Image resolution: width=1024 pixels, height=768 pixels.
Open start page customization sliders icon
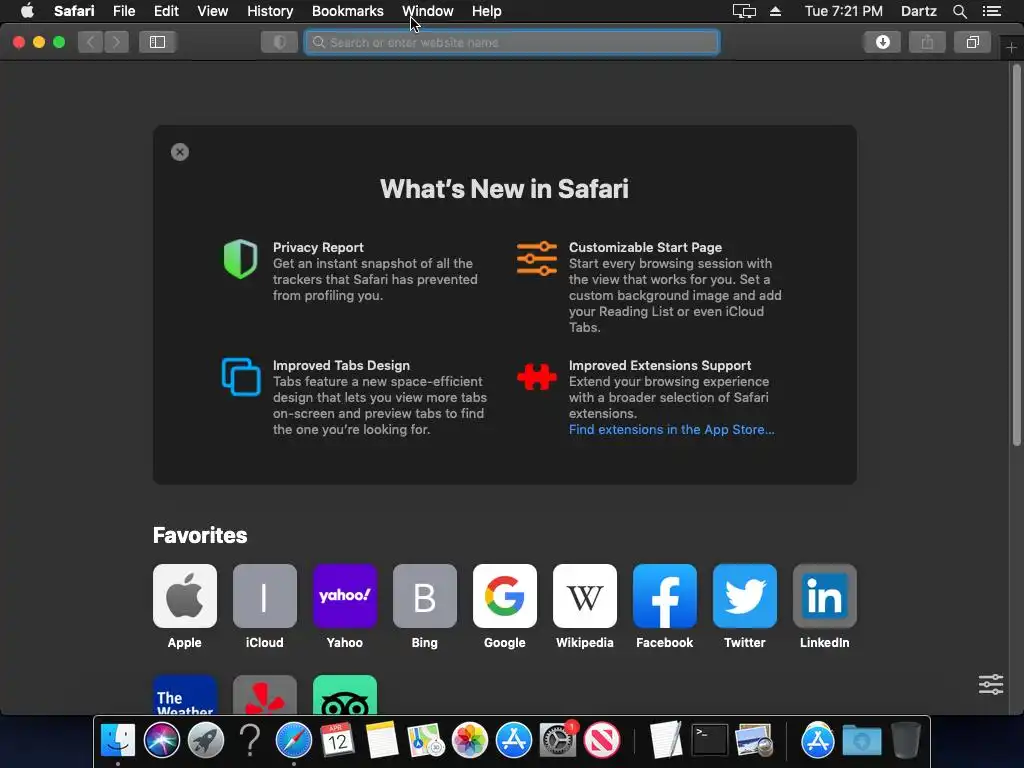(991, 684)
